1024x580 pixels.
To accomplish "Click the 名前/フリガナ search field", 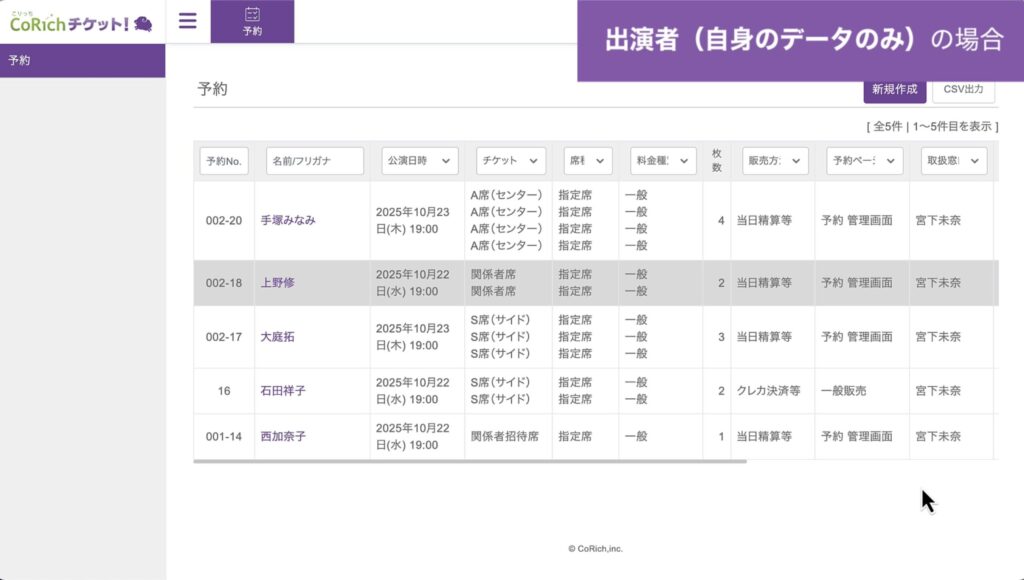I will pyautogui.click(x=315, y=161).
